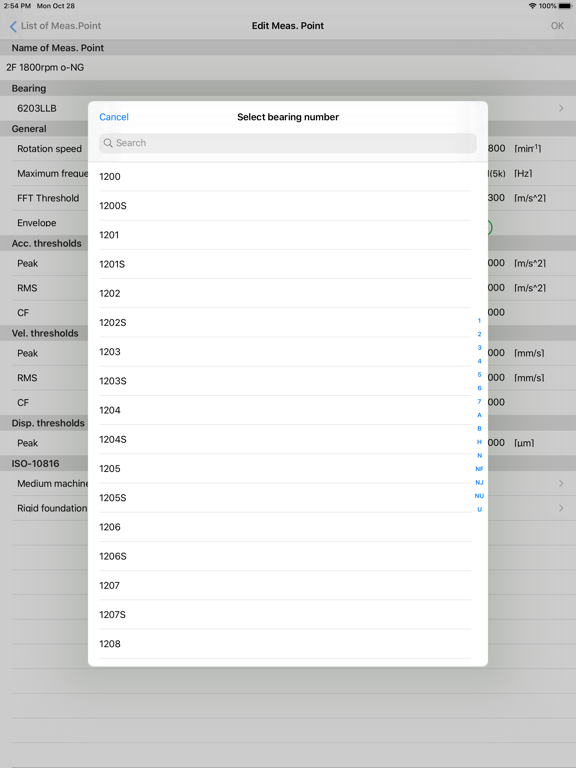Jump to index section 5
Screen dimensions: 576x768
pos(480,375)
